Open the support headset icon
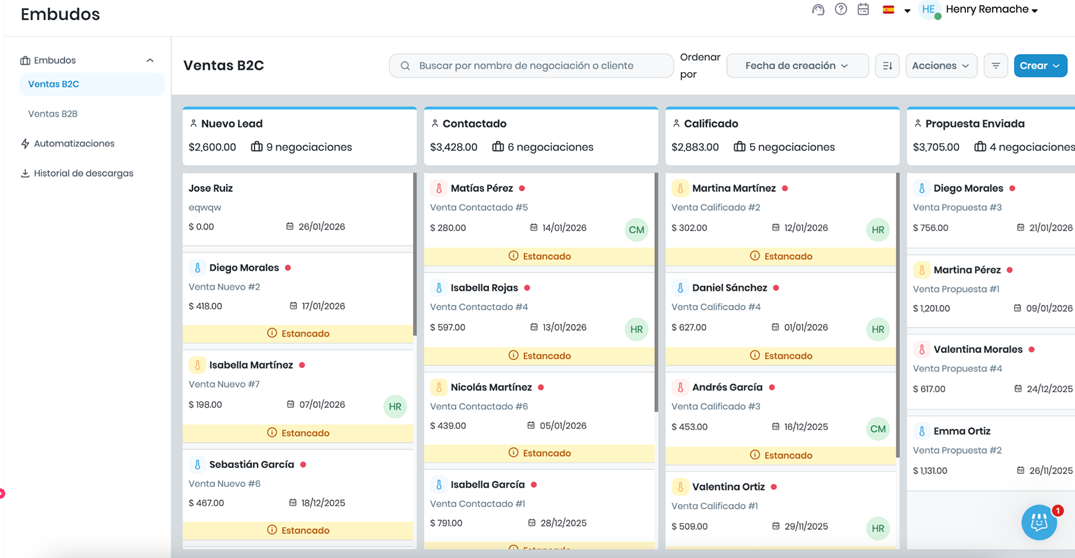The height and width of the screenshot is (558, 1075). [818, 10]
